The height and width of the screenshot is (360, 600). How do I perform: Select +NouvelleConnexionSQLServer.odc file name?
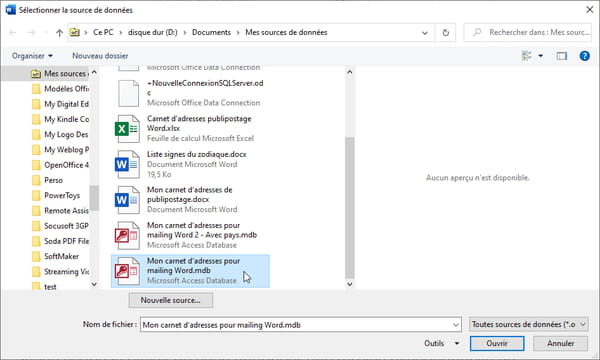click(205, 88)
